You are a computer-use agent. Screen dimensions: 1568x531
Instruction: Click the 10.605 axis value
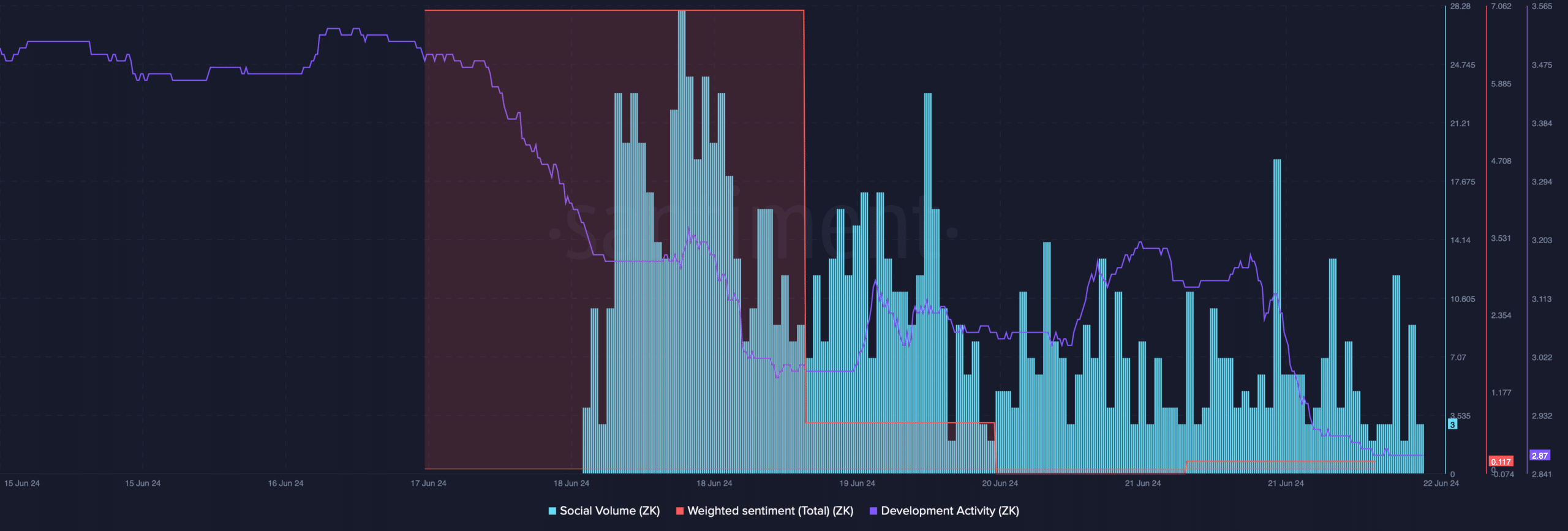(x=1463, y=299)
